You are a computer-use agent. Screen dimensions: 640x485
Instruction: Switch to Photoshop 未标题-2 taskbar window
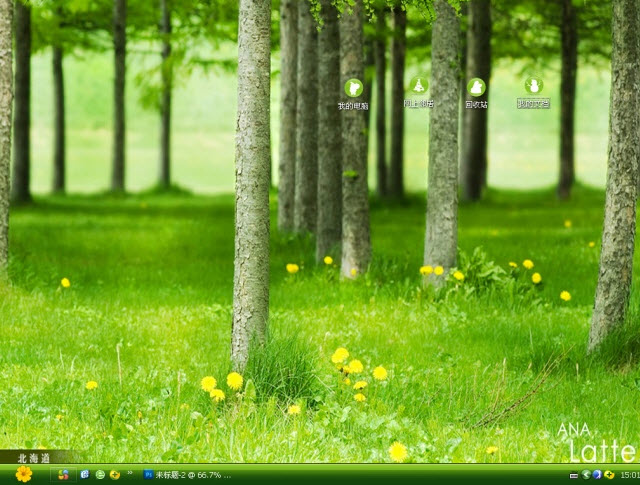187,475
